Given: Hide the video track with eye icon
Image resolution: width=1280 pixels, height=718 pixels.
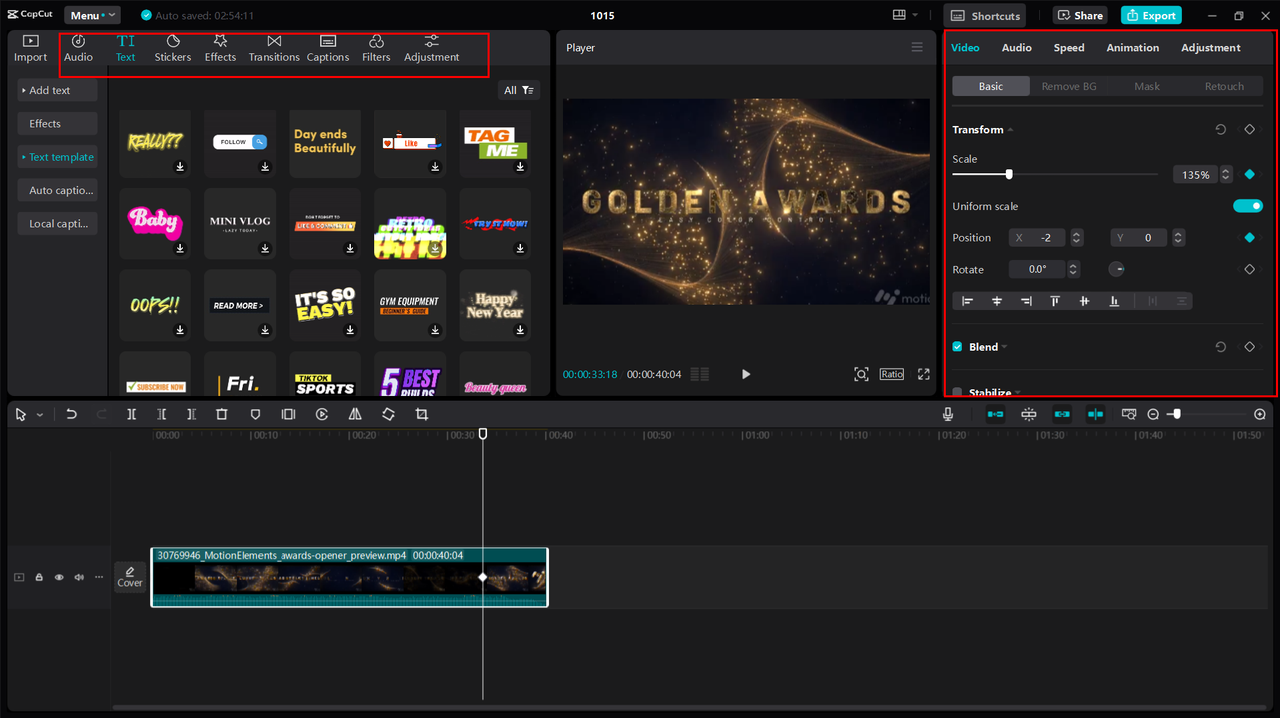Looking at the screenshot, I should tap(59, 577).
